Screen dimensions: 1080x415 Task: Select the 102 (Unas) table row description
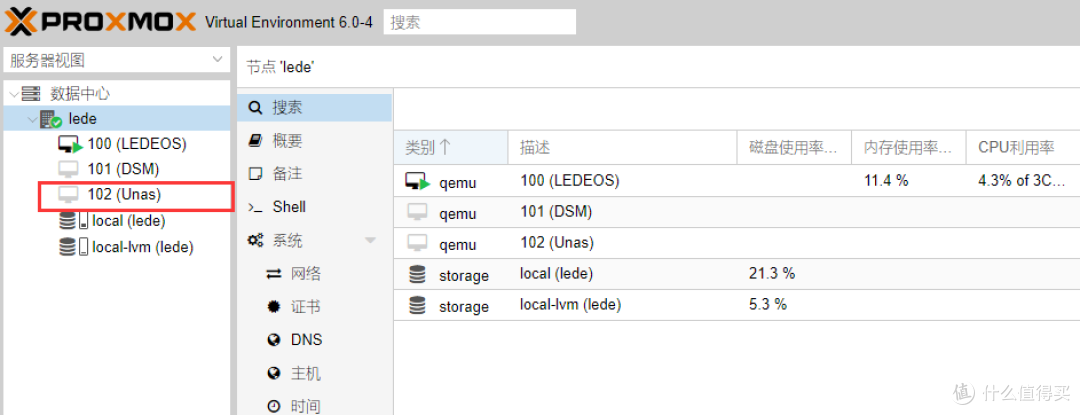tap(557, 243)
